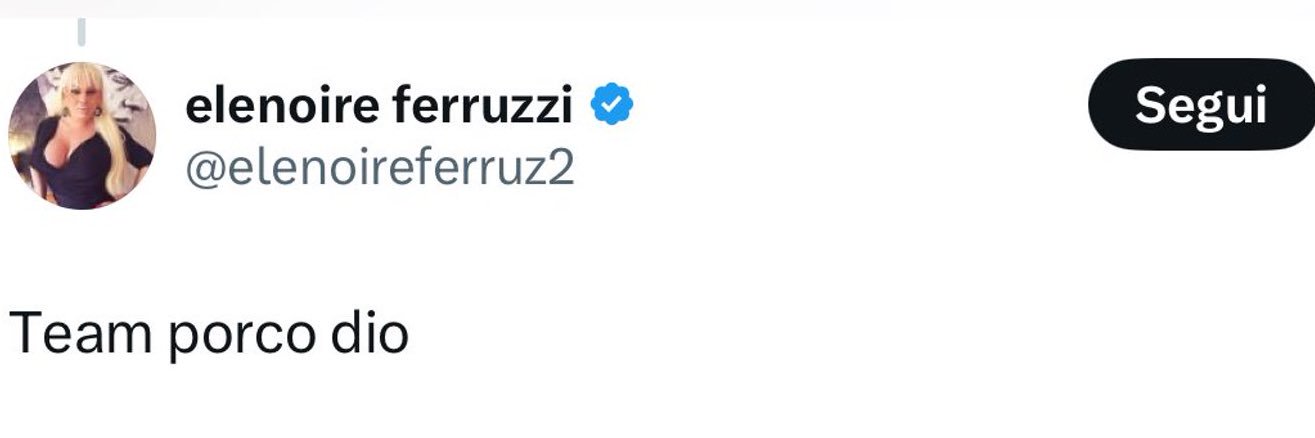Click the digit "2" ending the username
This screenshot has width=1315, height=438.
[x=561, y=169]
